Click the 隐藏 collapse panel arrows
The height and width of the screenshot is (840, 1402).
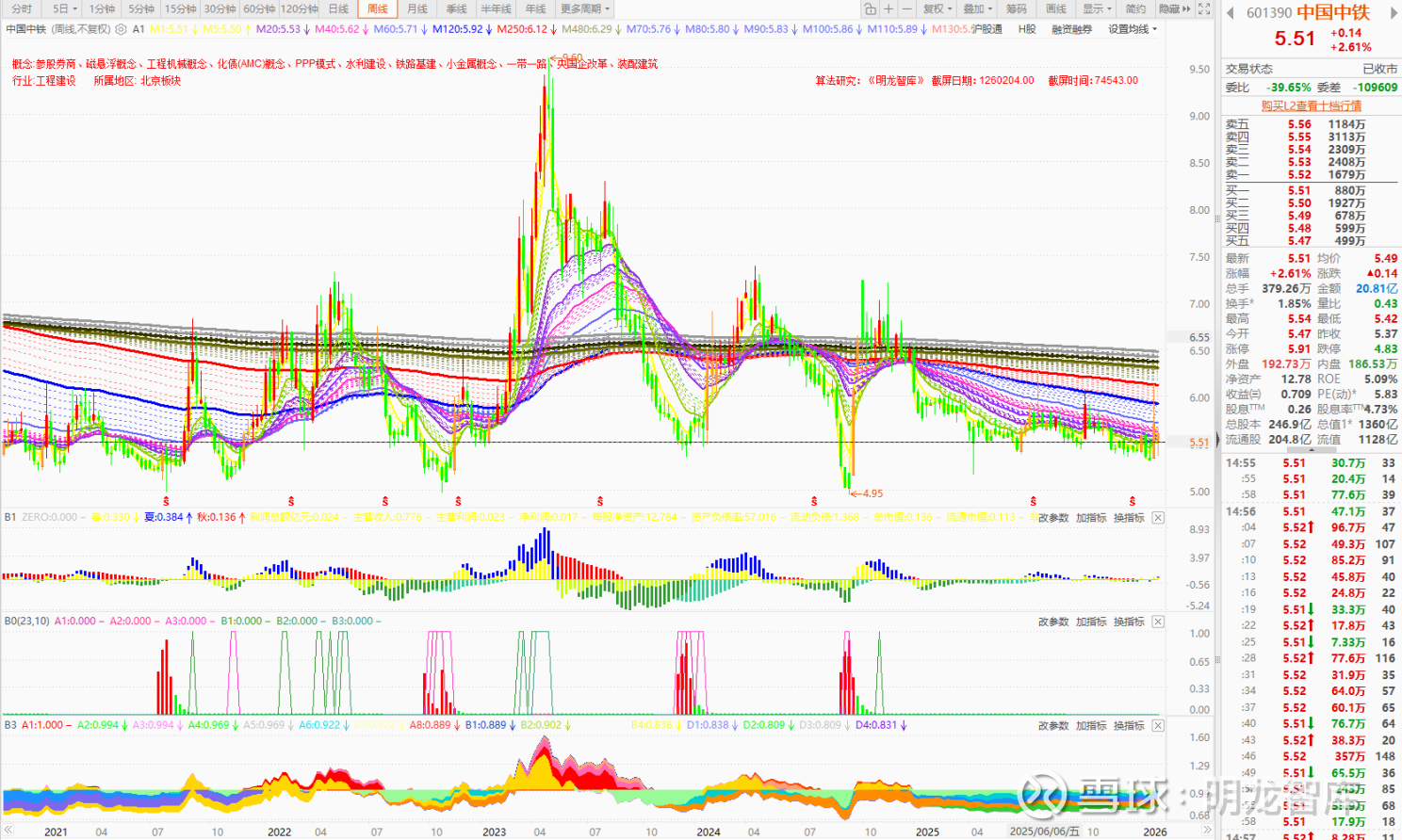tap(1175, 8)
